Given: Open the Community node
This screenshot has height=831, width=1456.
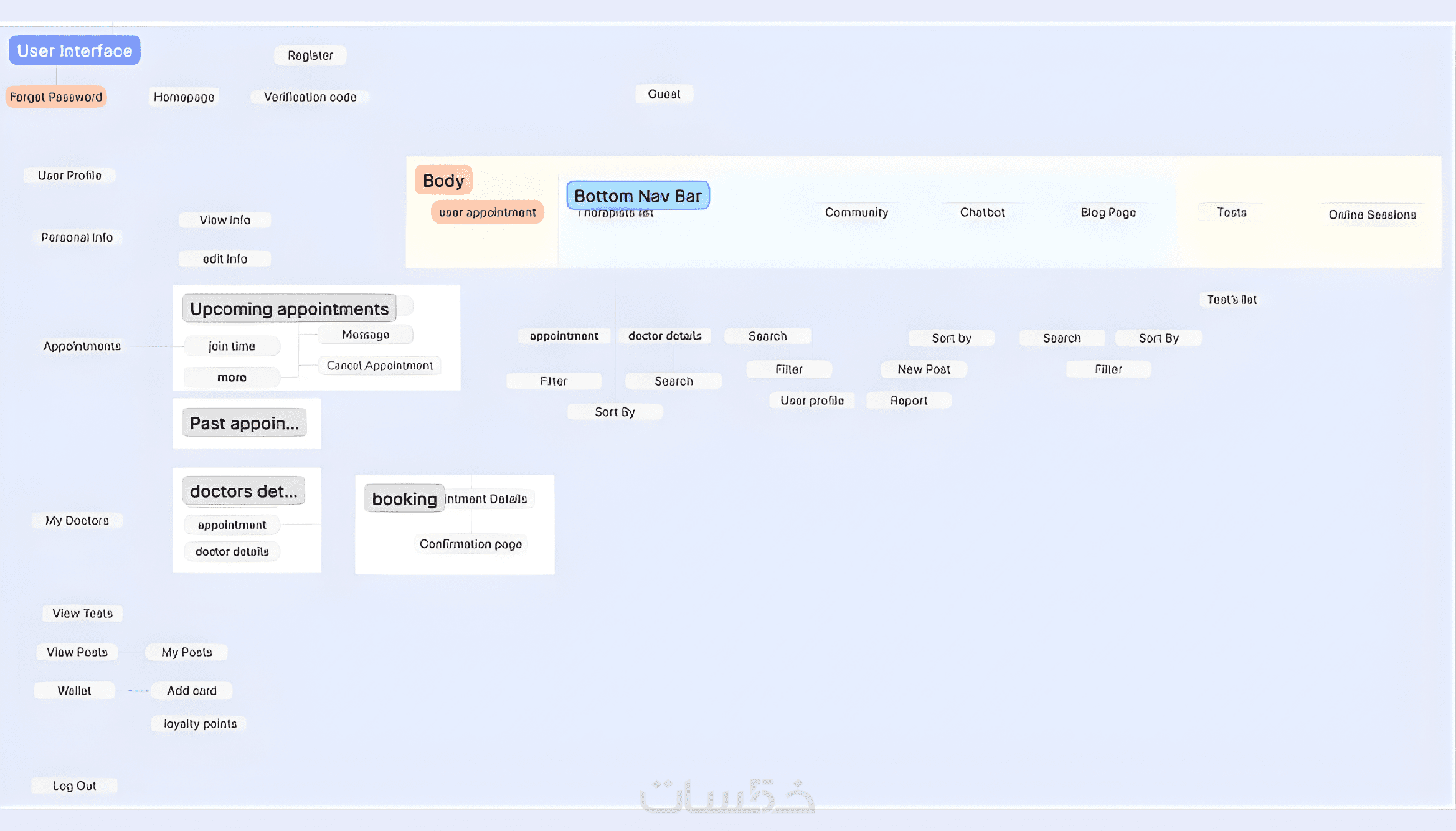Looking at the screenshot, I should point(856,212).
